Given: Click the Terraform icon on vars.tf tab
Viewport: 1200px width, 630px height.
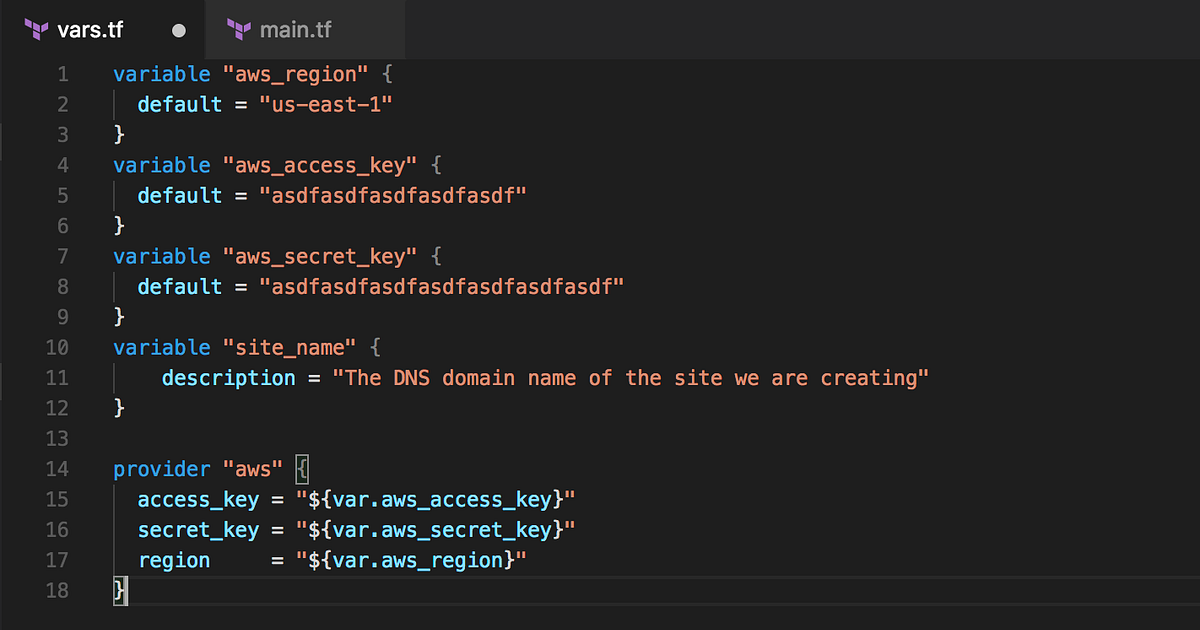Looking at the screenshot, I should pos(35,29).
